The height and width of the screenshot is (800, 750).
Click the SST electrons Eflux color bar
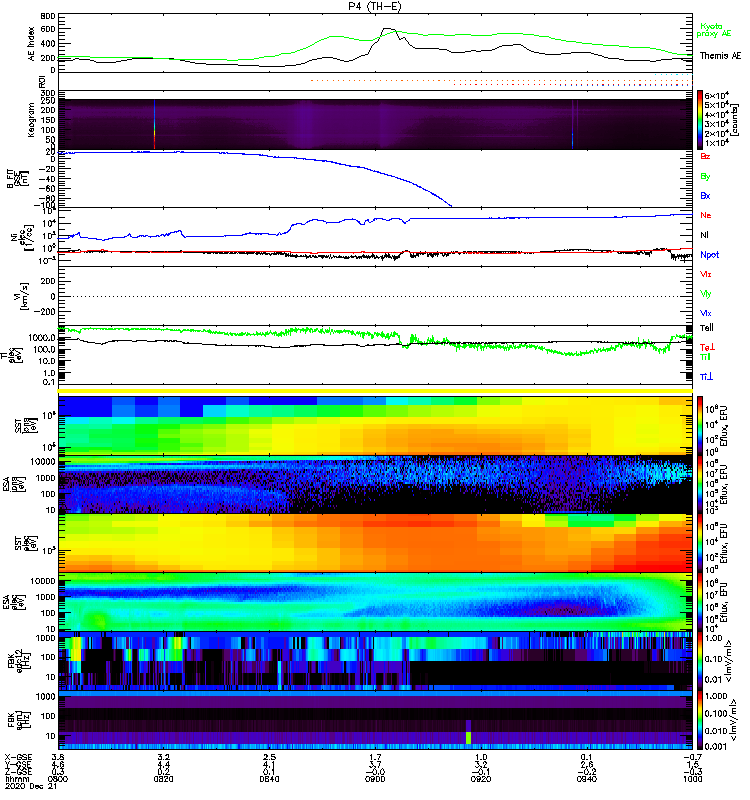pos(700,543)
